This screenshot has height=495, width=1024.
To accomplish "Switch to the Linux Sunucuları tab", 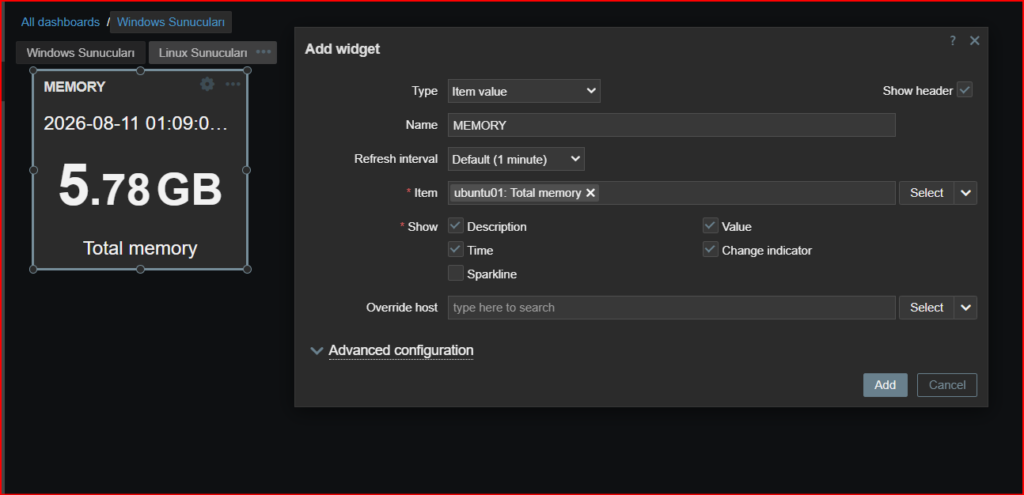I will tap(202, 53).
